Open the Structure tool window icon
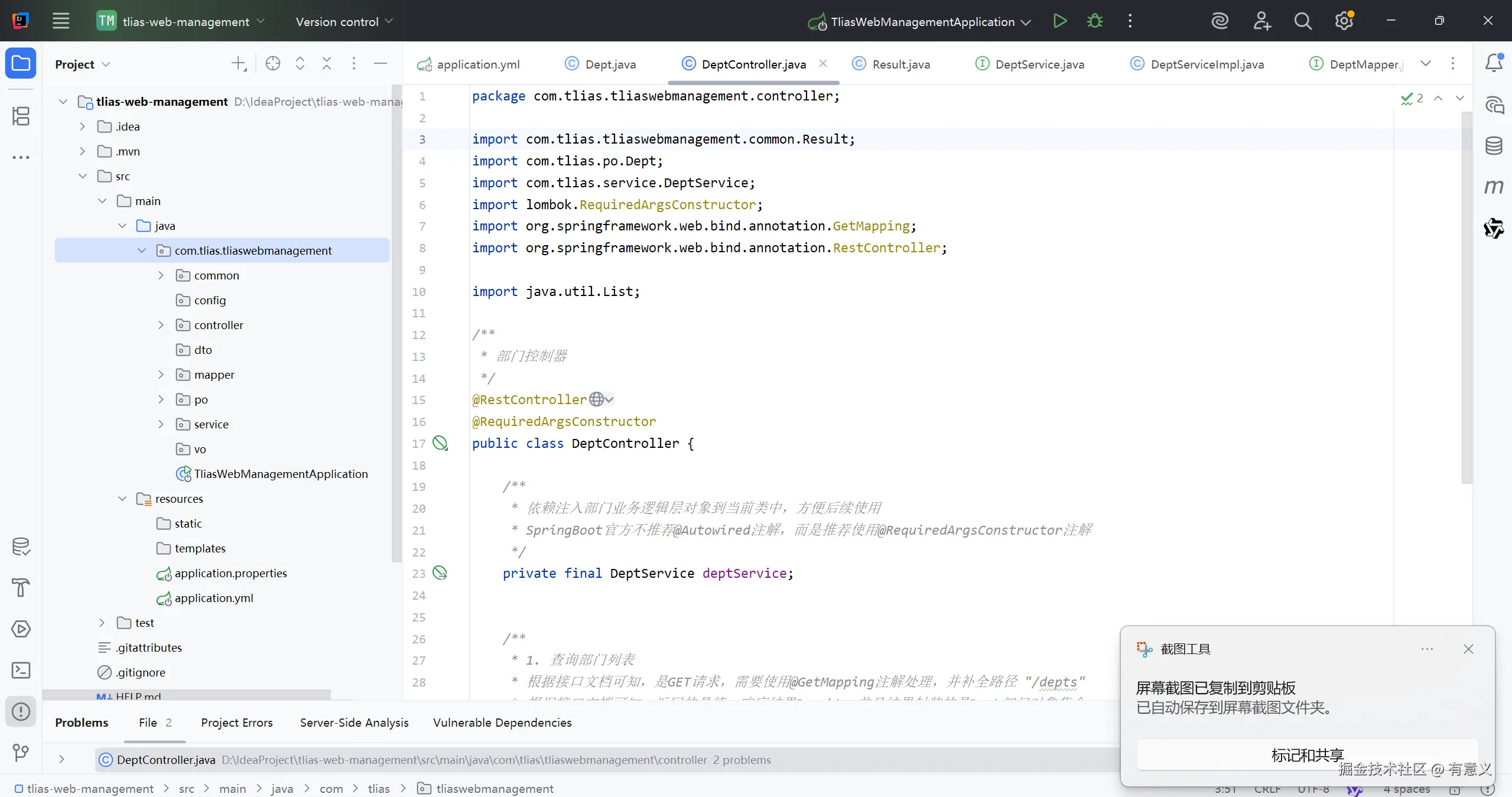 tap(21, 116)
